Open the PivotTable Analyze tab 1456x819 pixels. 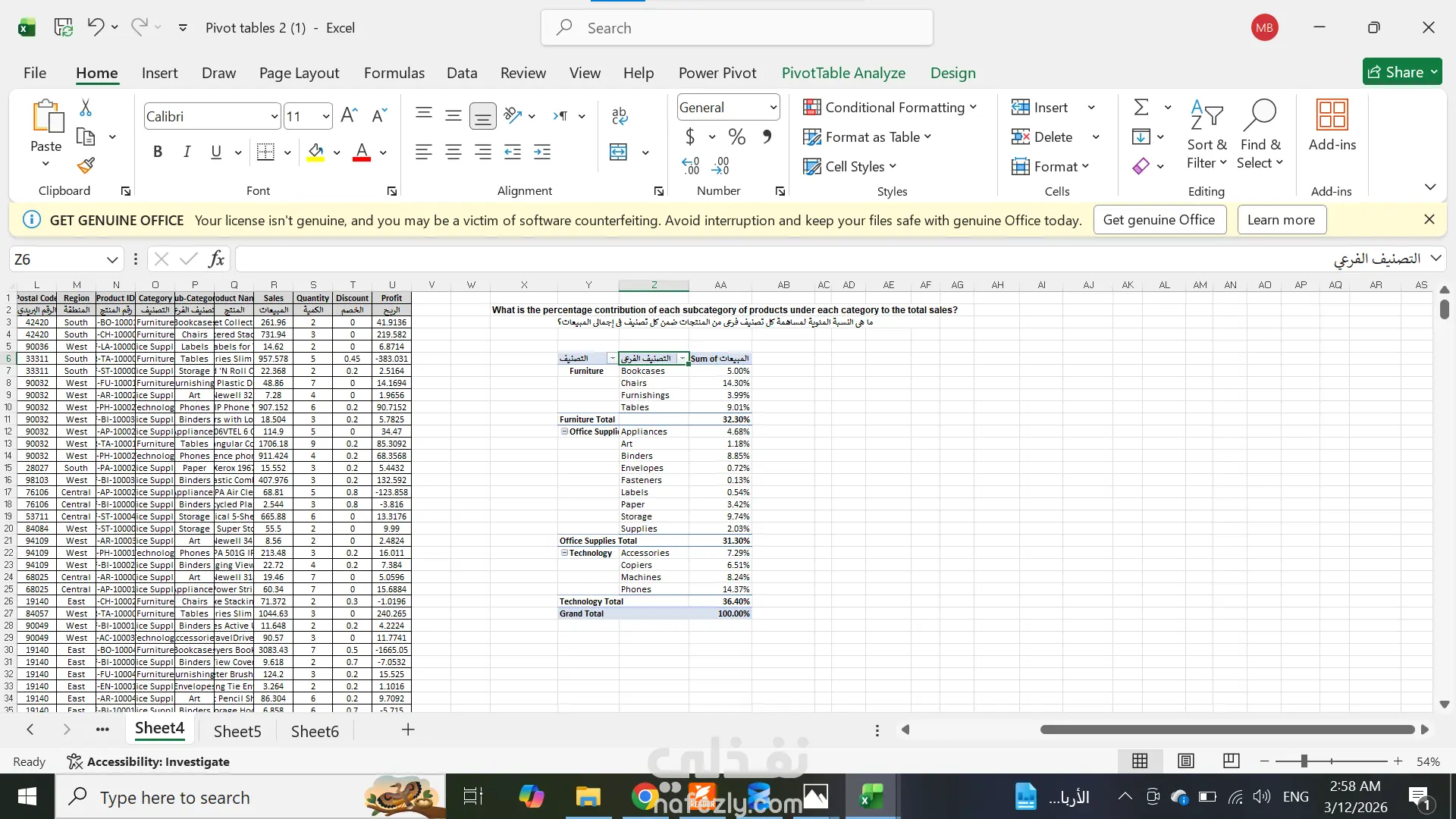tap(843, 73)
